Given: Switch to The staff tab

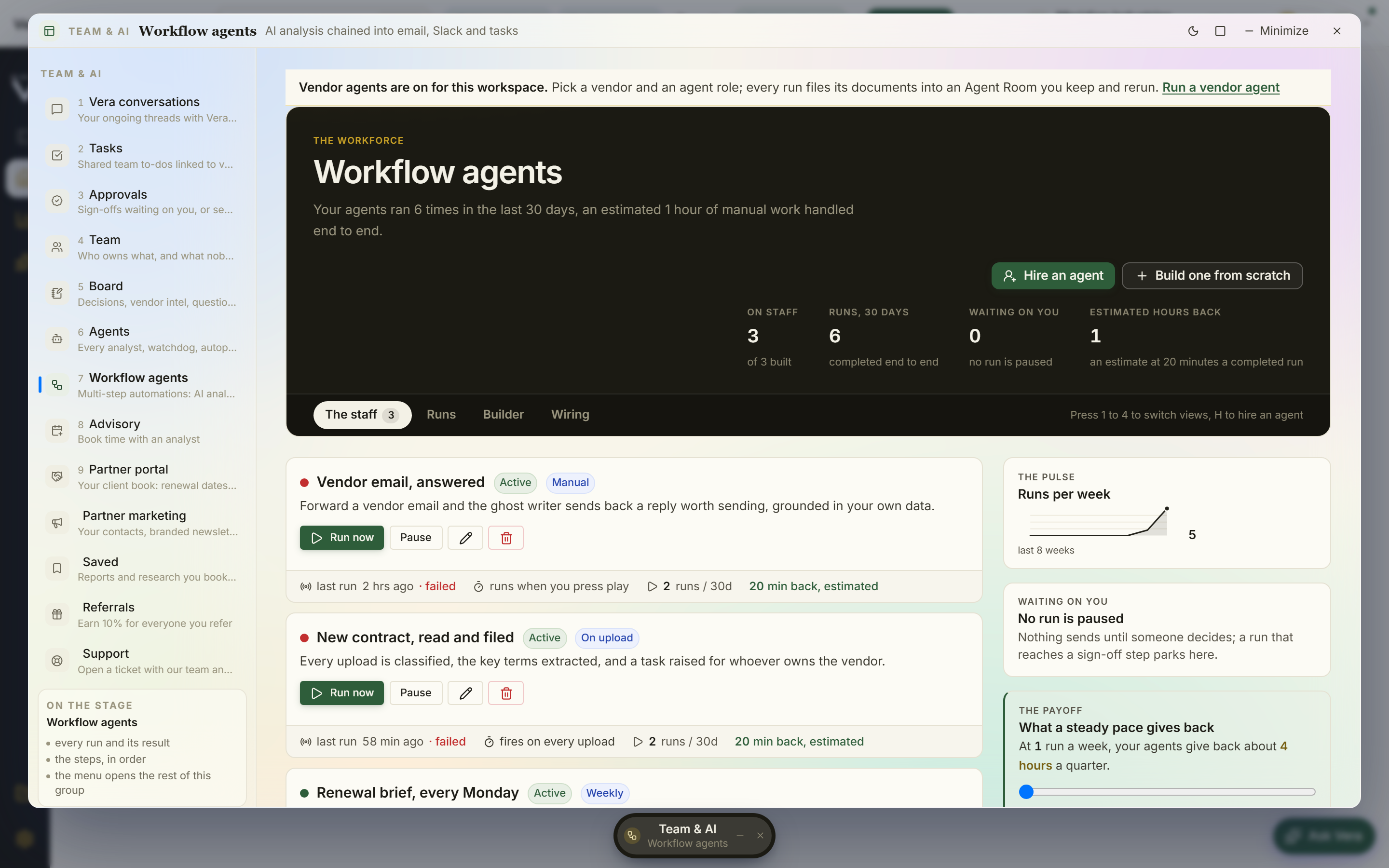Looking at the screenshot, I should pos(362,415).
